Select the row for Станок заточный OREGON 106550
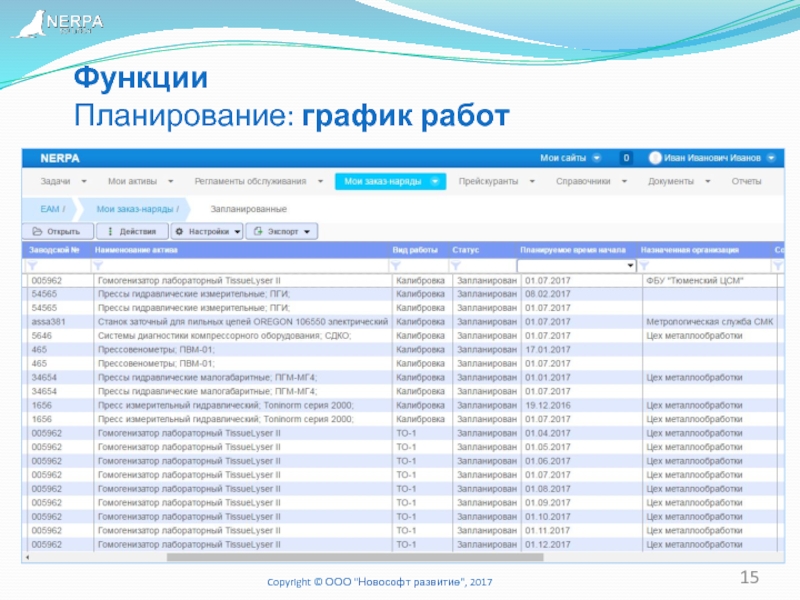 pyautogui.click(x=240, y=322)
